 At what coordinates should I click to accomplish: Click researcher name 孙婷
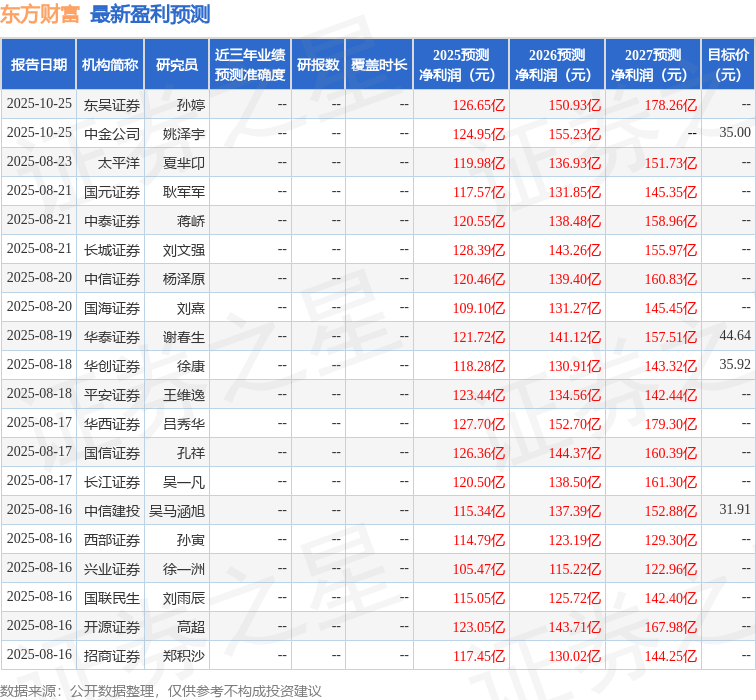pyautogui.click(x=191, y=105)
